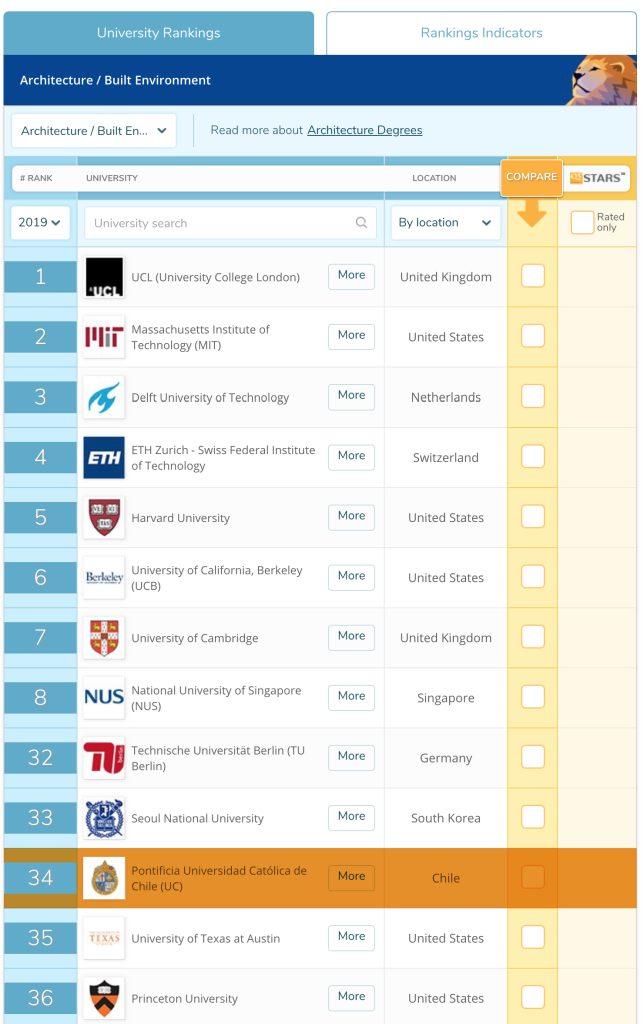Screen dimensions: 644x1024
Task: Click the Delft University flame logo
Action: [104, 397]
